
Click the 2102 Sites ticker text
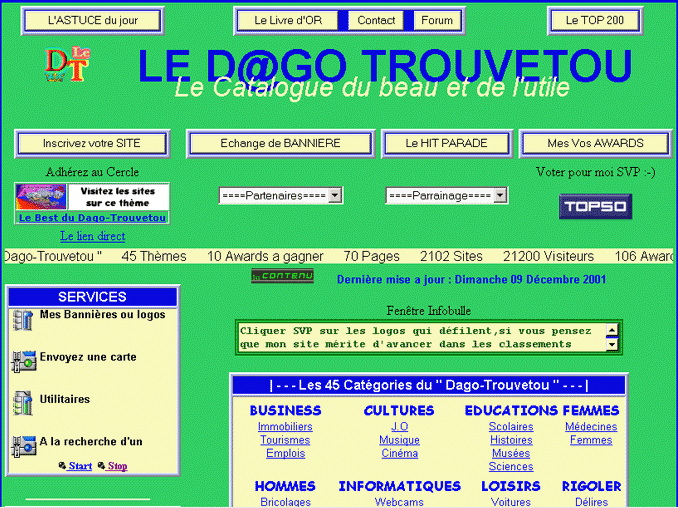point(451,256)
